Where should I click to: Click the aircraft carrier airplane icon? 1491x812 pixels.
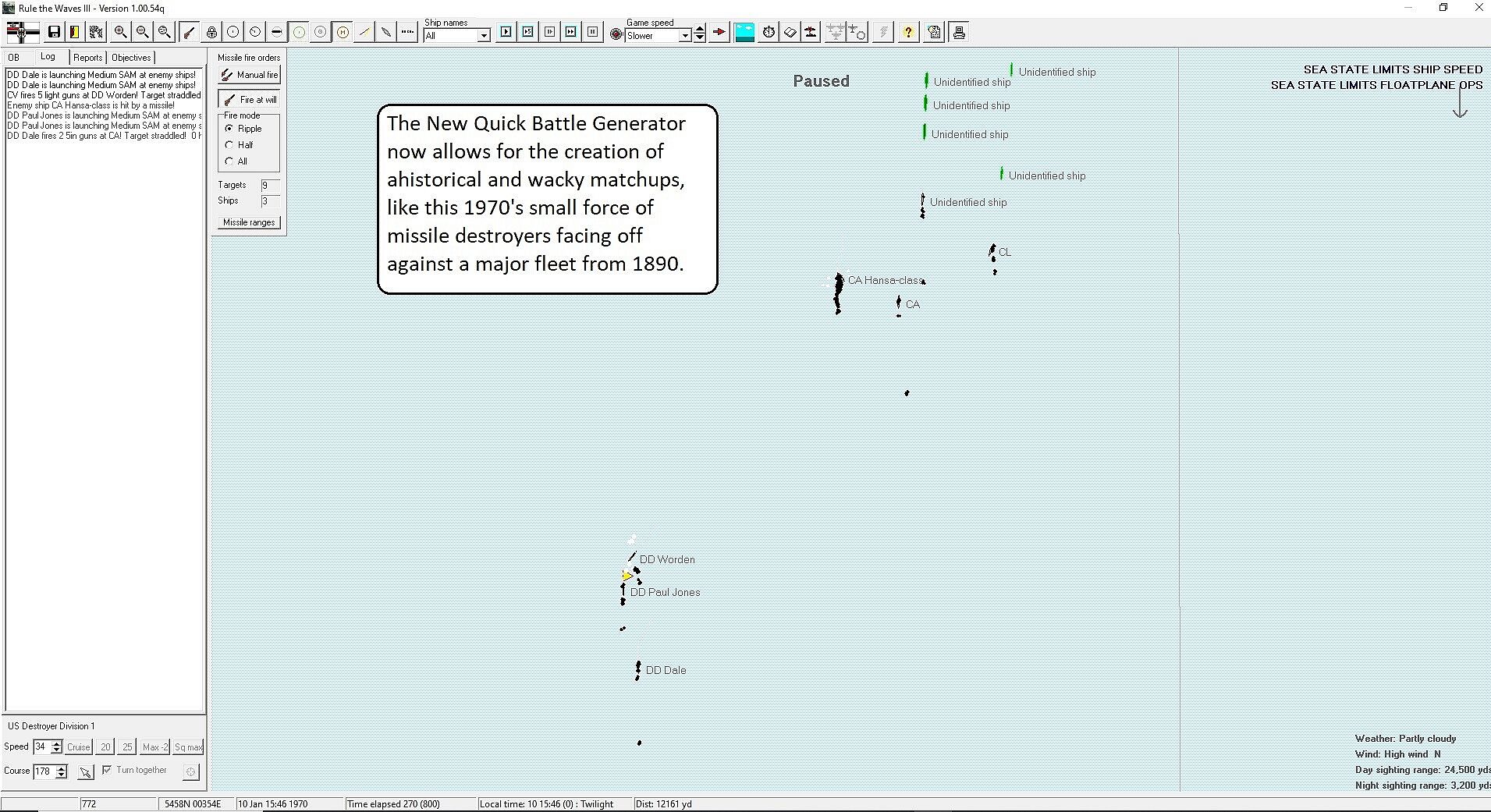tap(811, 32)
